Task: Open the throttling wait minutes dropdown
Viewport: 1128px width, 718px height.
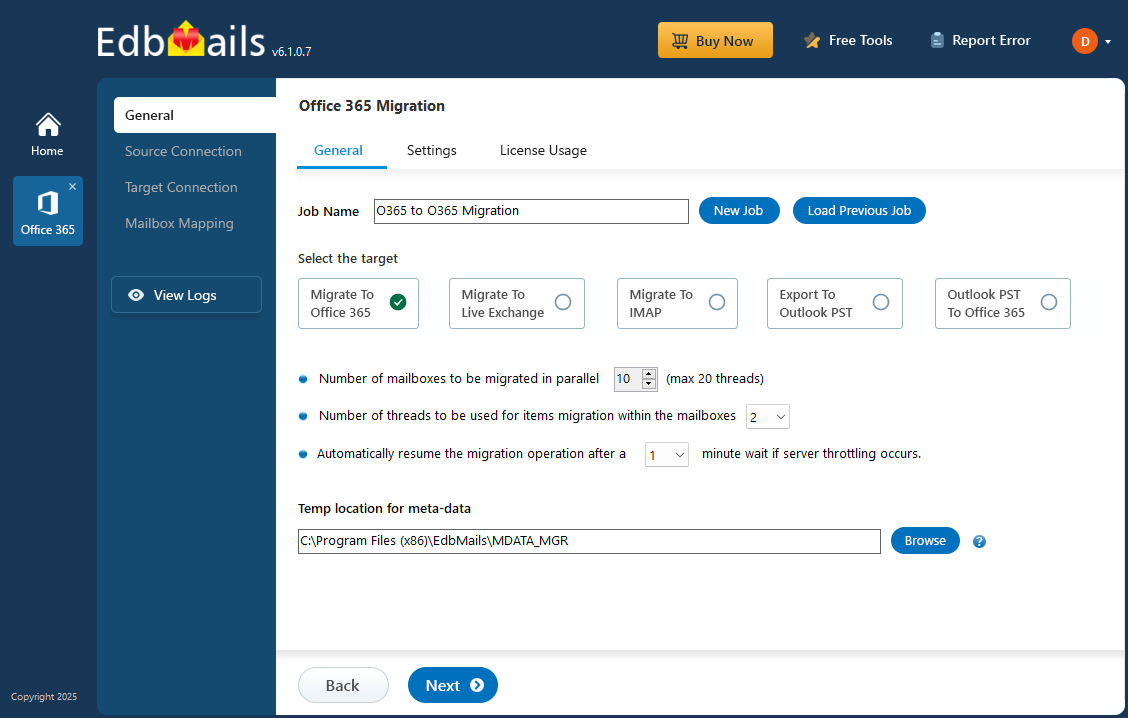Action: click(666, 453)
